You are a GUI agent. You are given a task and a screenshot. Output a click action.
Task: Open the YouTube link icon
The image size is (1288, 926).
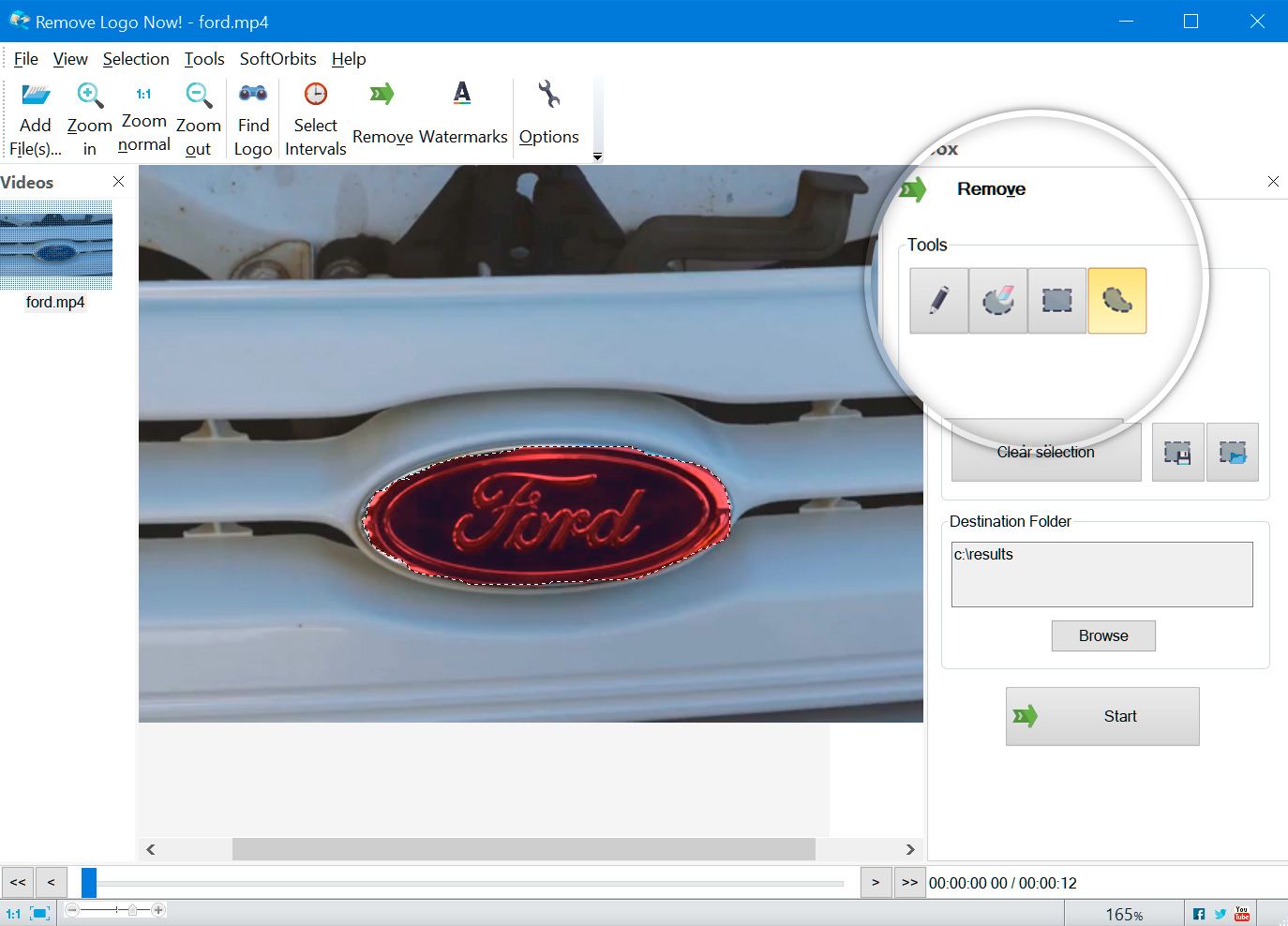(1242, 914)
